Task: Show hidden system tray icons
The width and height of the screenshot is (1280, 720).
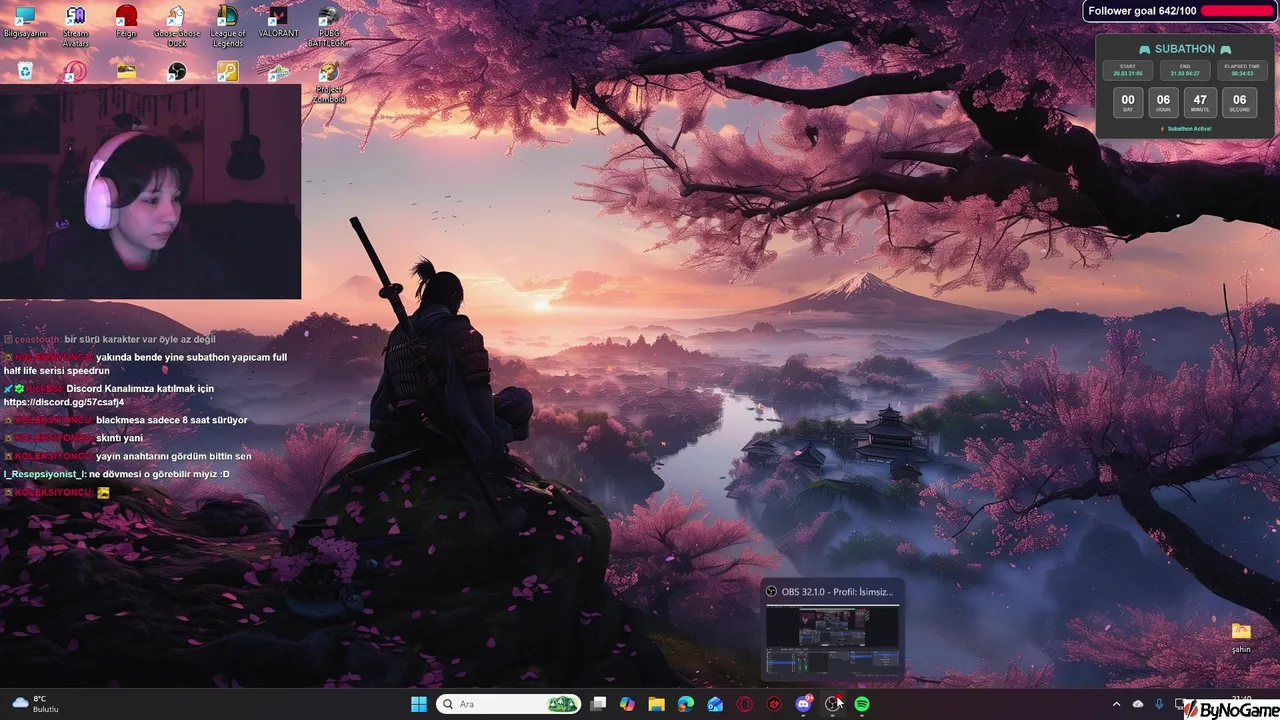Action: 1116,704
